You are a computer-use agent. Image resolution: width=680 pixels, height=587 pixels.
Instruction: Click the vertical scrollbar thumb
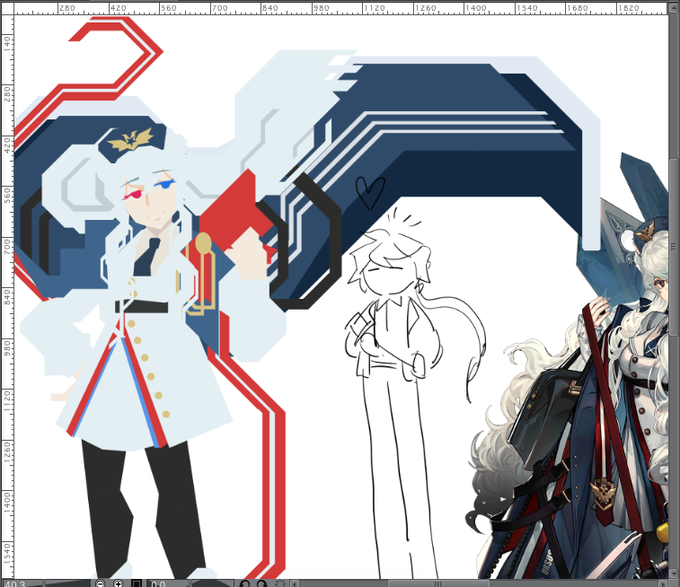[x=674, y=248]
